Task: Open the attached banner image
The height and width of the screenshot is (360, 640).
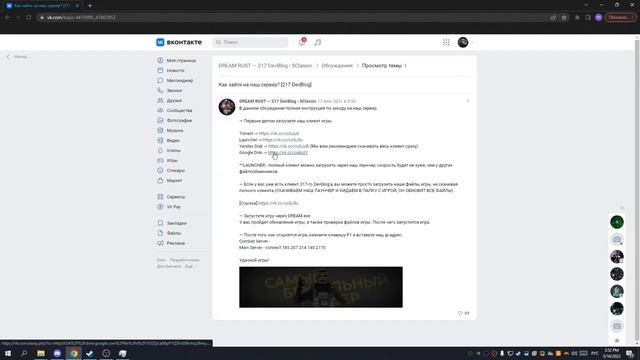Action: tap(321, 287)
